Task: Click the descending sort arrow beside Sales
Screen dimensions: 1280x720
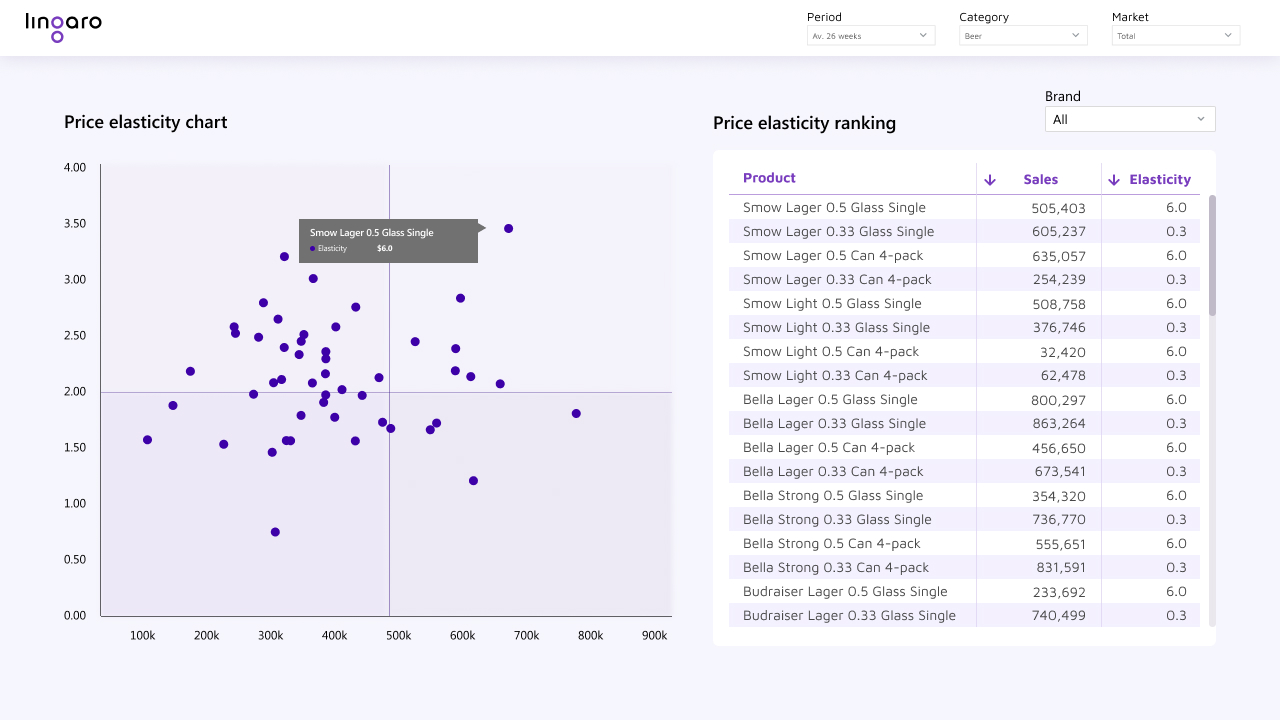Action: coord(990,179)
